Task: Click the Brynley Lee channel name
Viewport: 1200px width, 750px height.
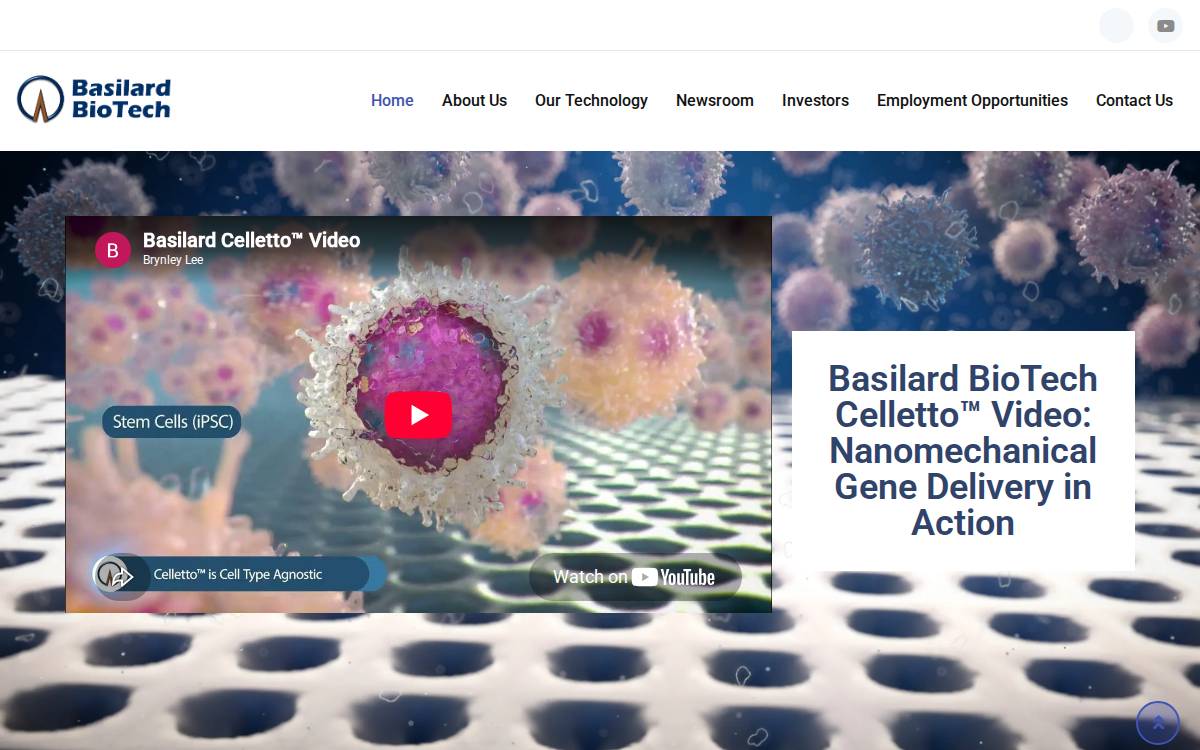Action: [173, 260]
